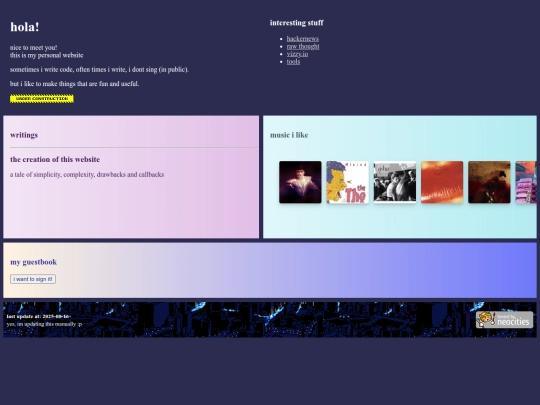Click the 'sometimes i write code' sentence
Image resolution: width=540 pixels, height=405 pixels.
pos(99,70)
